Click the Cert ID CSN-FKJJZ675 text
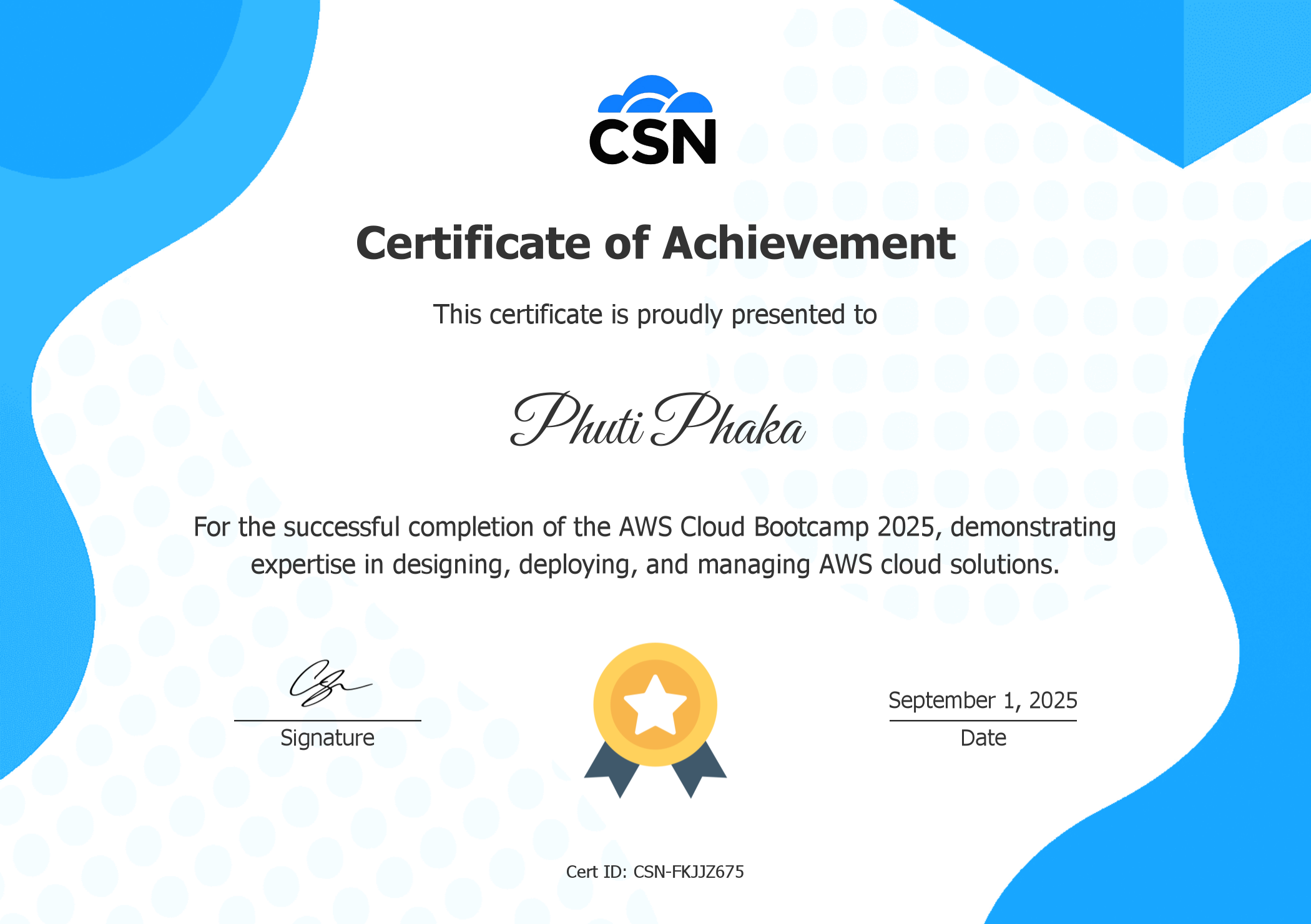This screenshot has width=1311, height=924. [654, 872]
